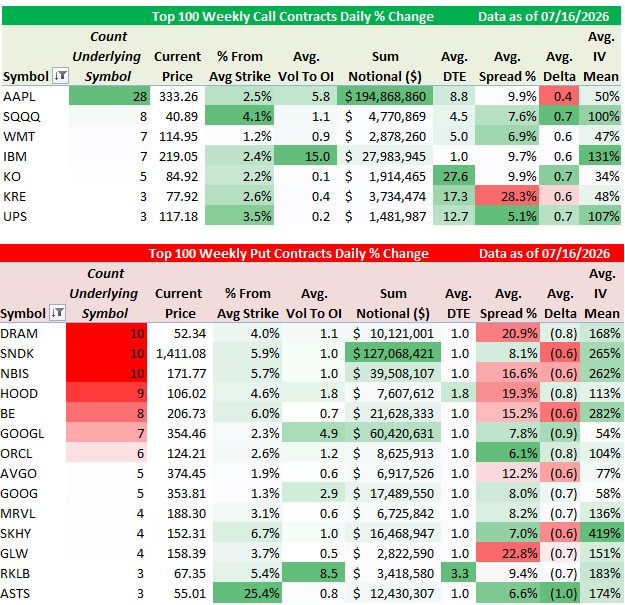Select Sum Notional ($) header in Call table
The image size is (625, 605).
[385, 66]
